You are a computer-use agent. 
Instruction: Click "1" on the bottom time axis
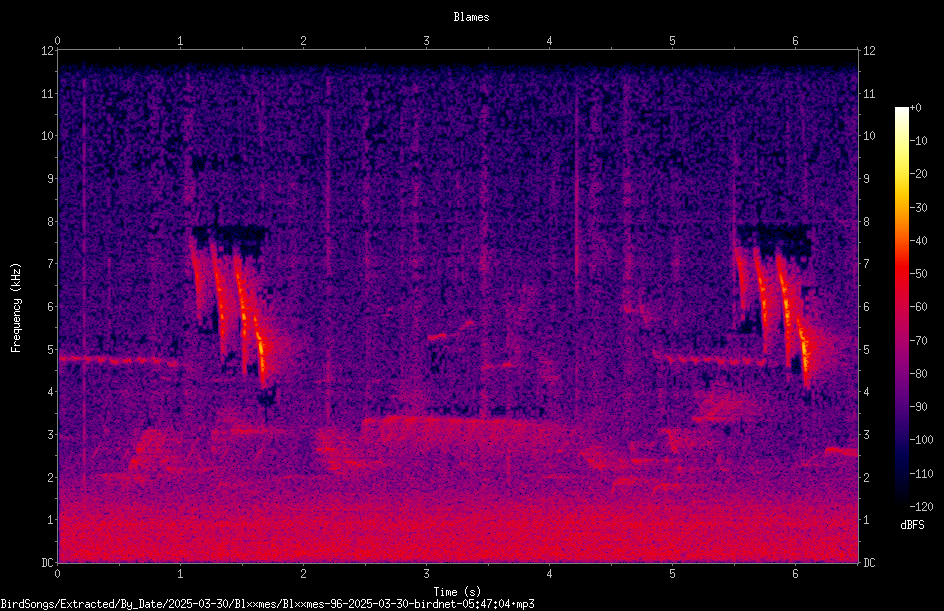tap(180, 574)
